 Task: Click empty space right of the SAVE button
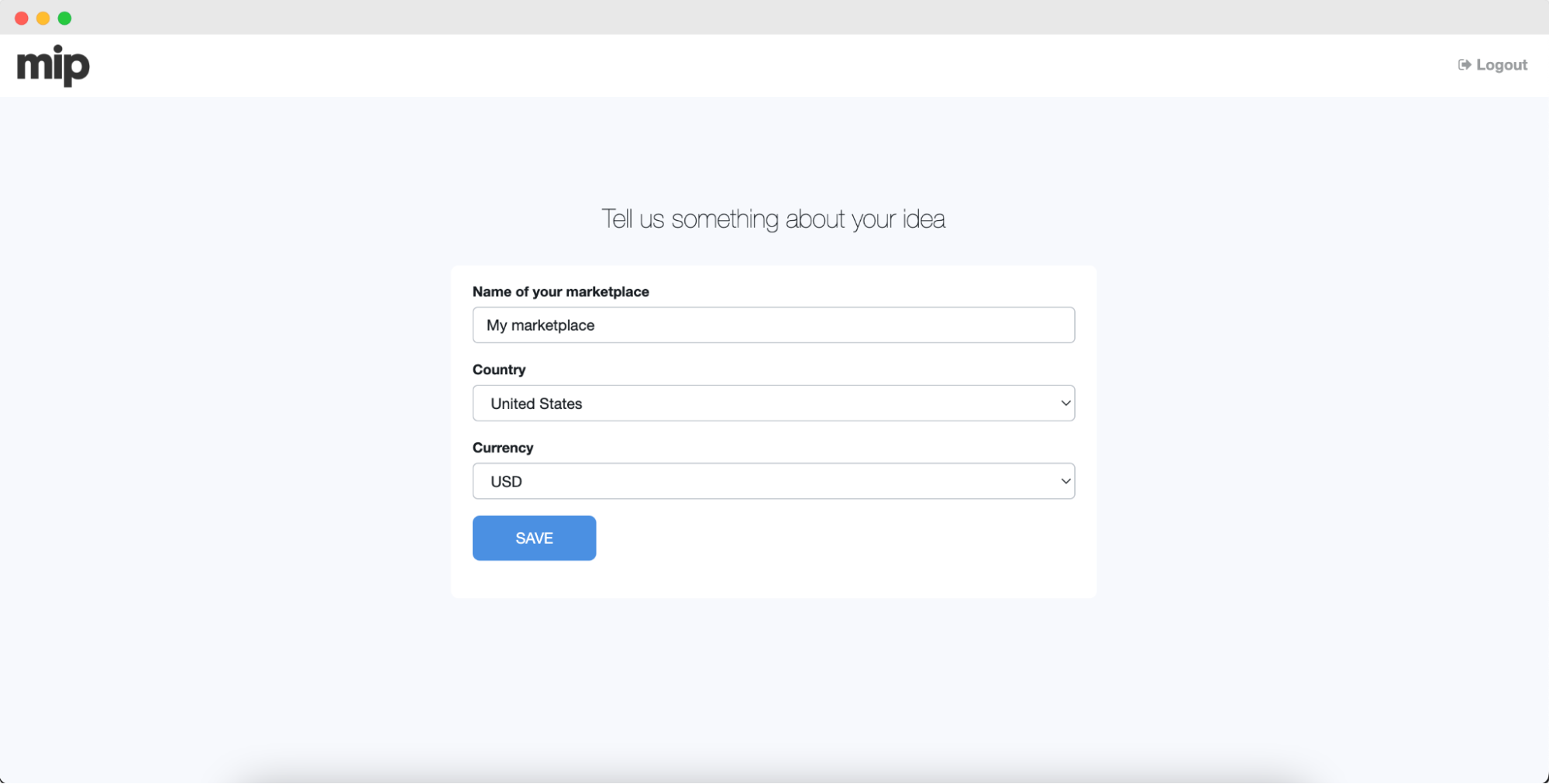[837, 538]
